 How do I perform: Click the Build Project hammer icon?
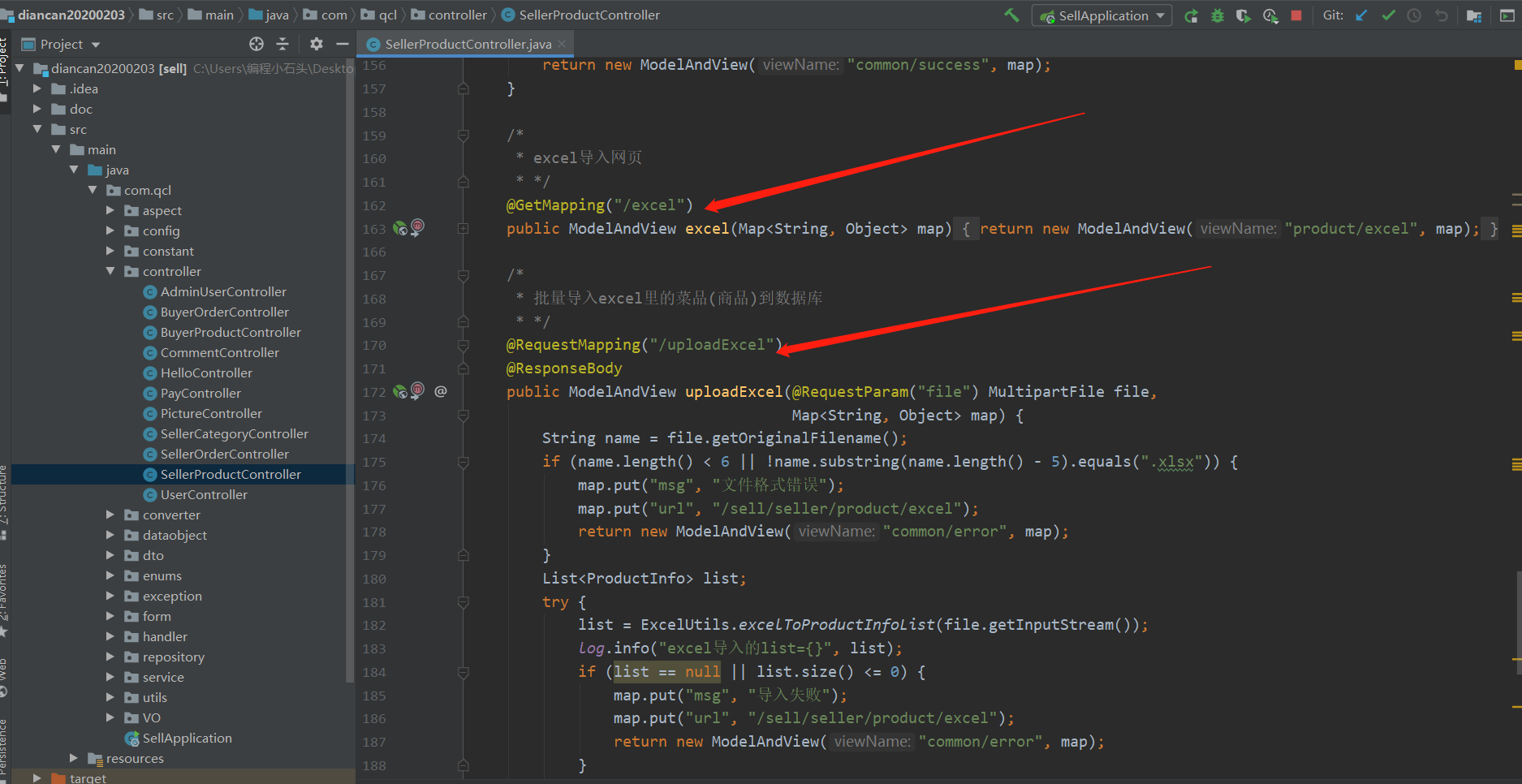1011,15
